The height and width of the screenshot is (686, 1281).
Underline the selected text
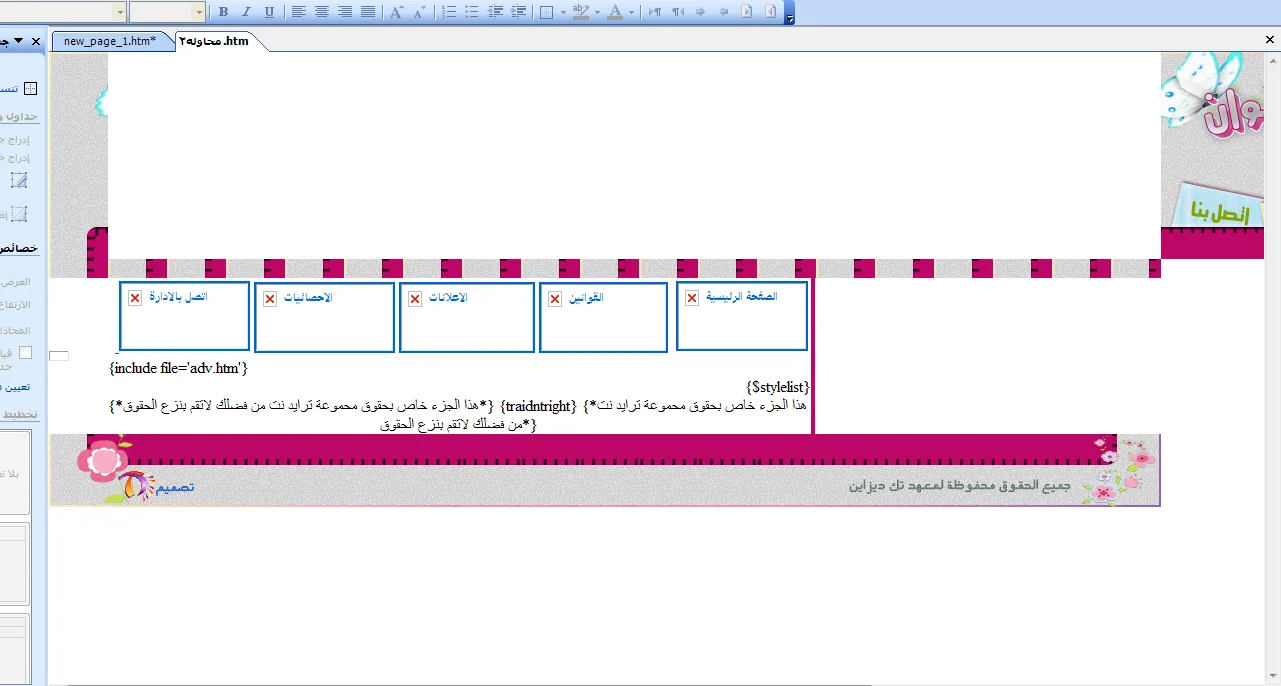pos(269,12)
